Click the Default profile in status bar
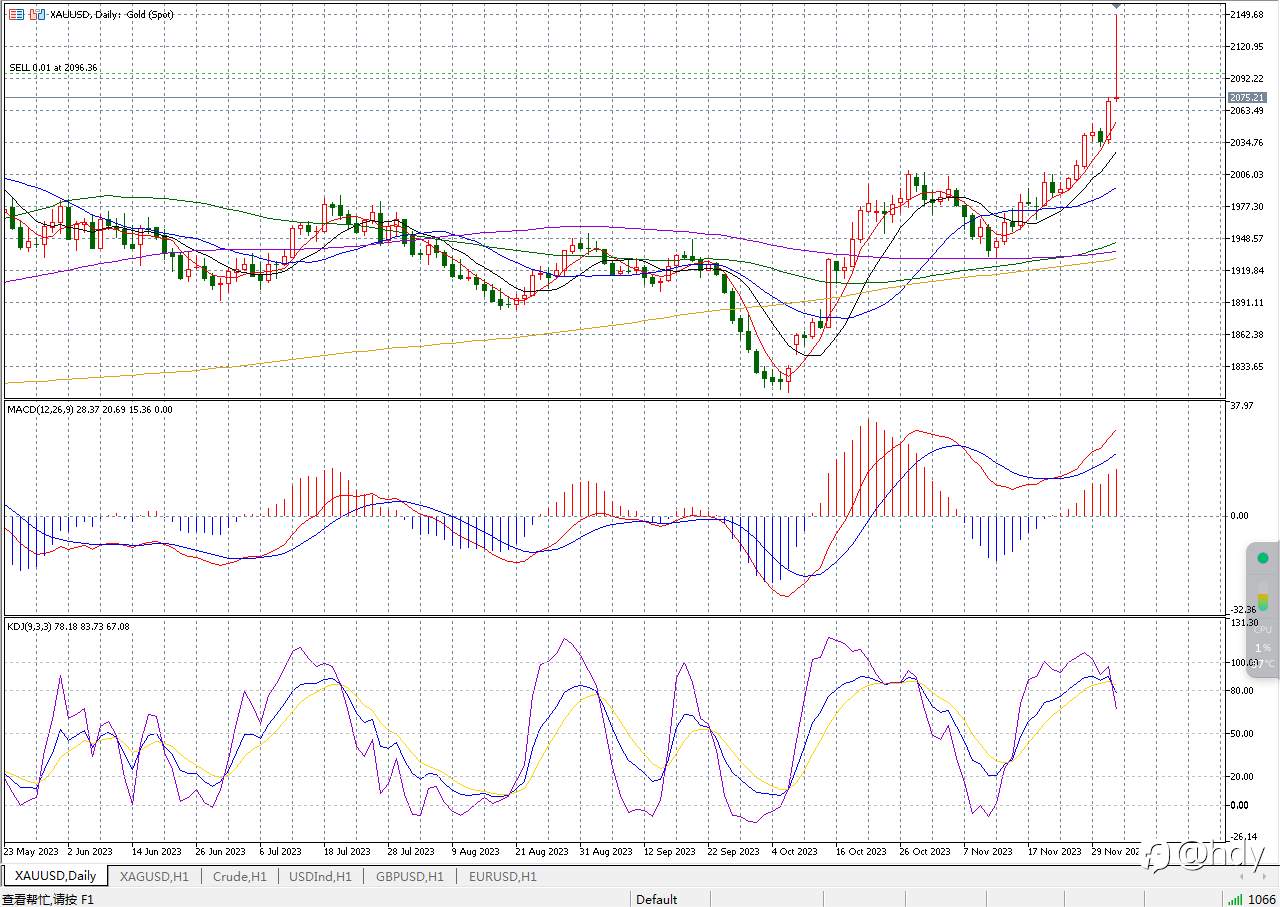The image size is (1280, 907). [657, 899]
